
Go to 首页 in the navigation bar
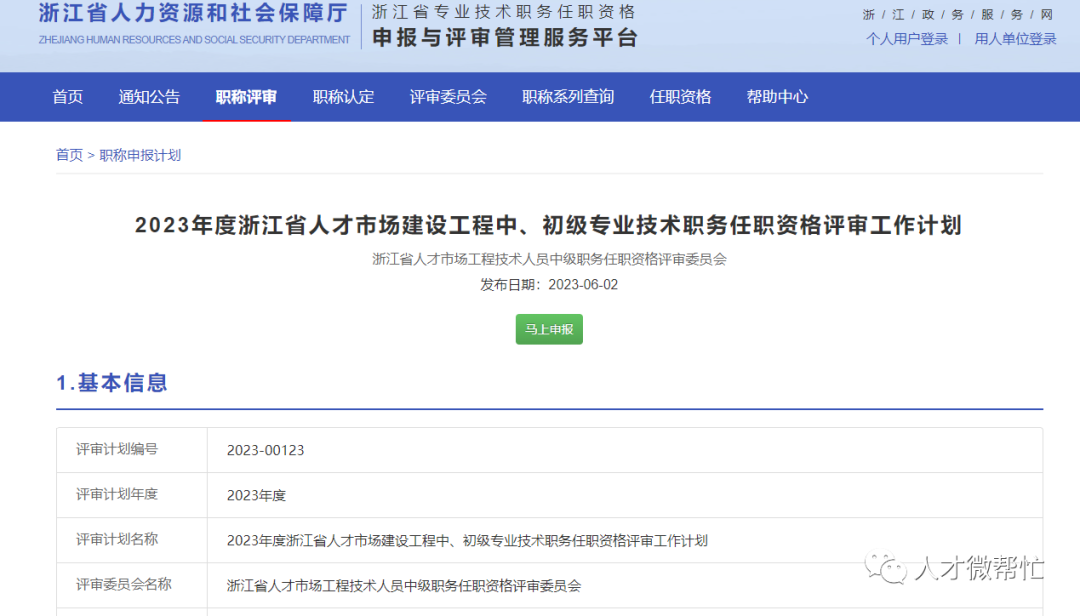point(66,96)
